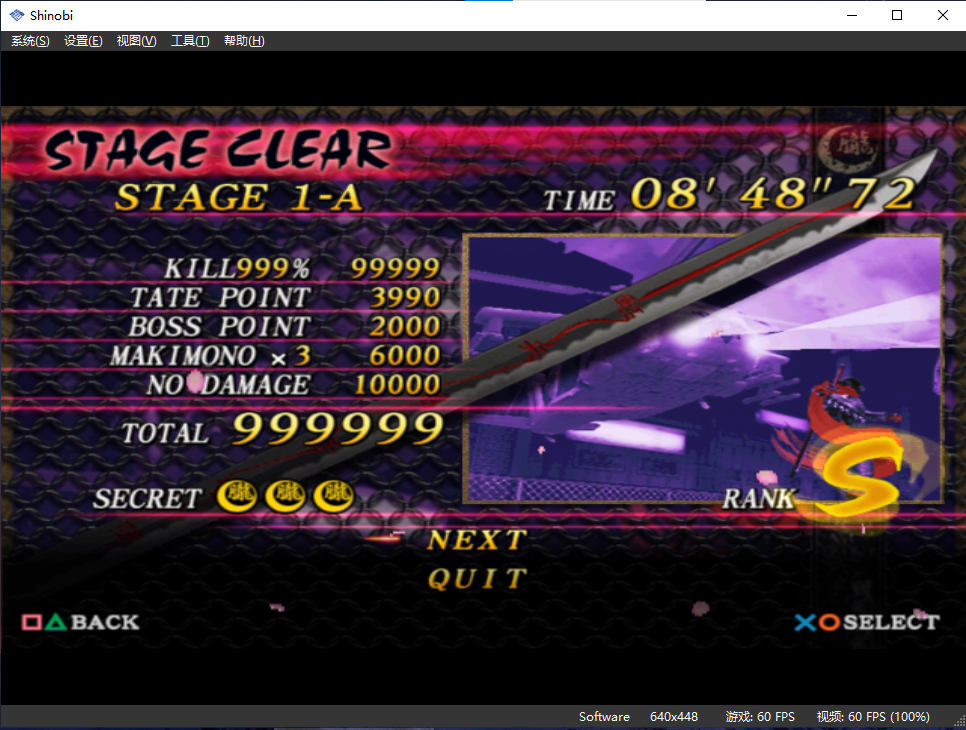Click the NO DAMAGE value 10000

pyautogui.click(x=397, y=385)
